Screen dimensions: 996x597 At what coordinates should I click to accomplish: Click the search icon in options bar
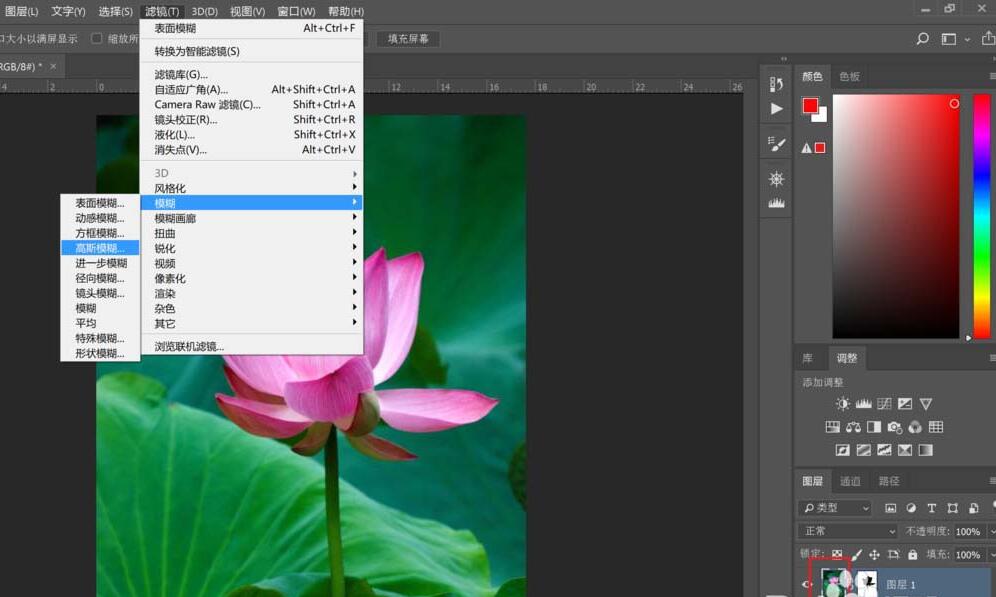[922, 39]
